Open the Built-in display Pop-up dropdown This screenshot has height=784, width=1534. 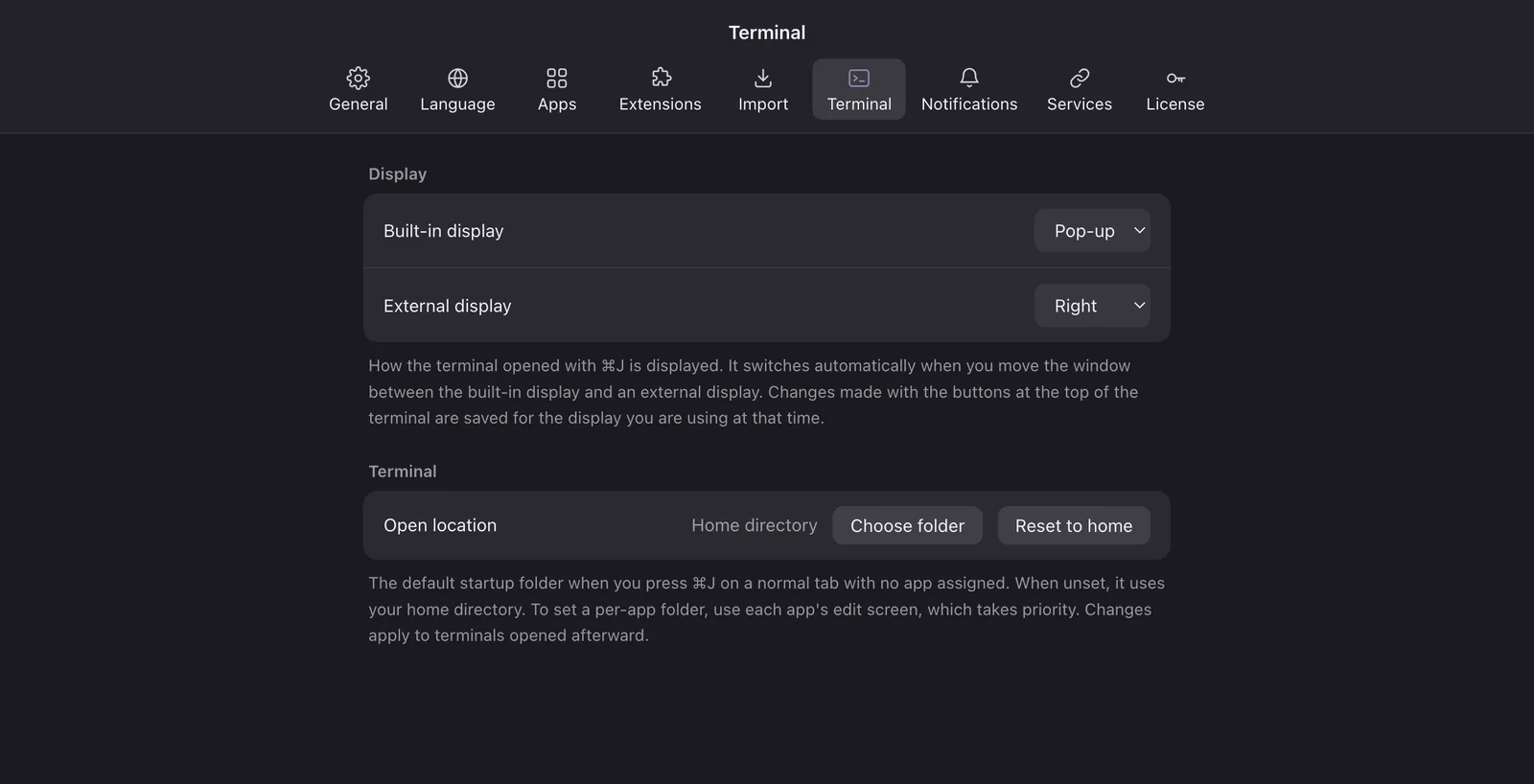1092,231
